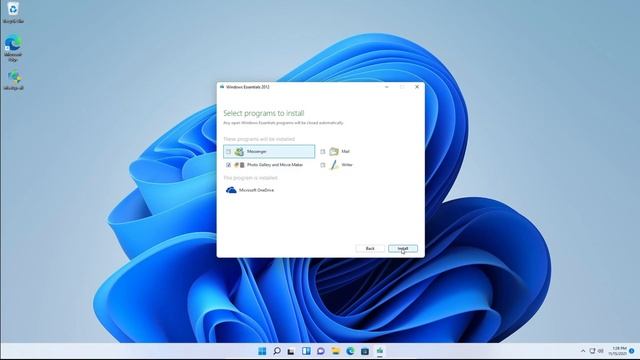Open Chat from the taskbar
This screenshot has height=360, width=640.
point(321,351)
